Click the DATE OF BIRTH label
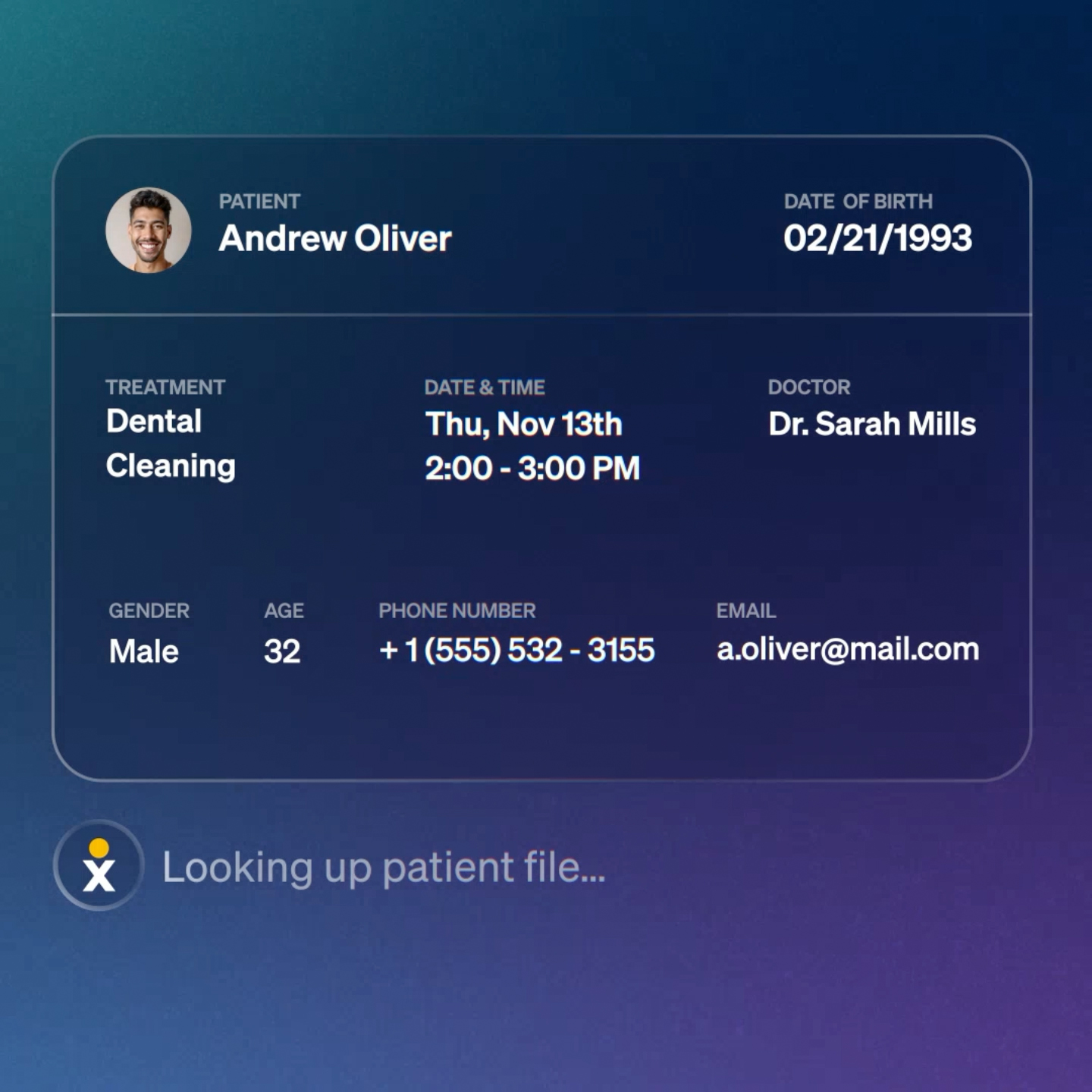This screenshot has width=1092, height=1092. pyautogui.click(x=858, y=202)
